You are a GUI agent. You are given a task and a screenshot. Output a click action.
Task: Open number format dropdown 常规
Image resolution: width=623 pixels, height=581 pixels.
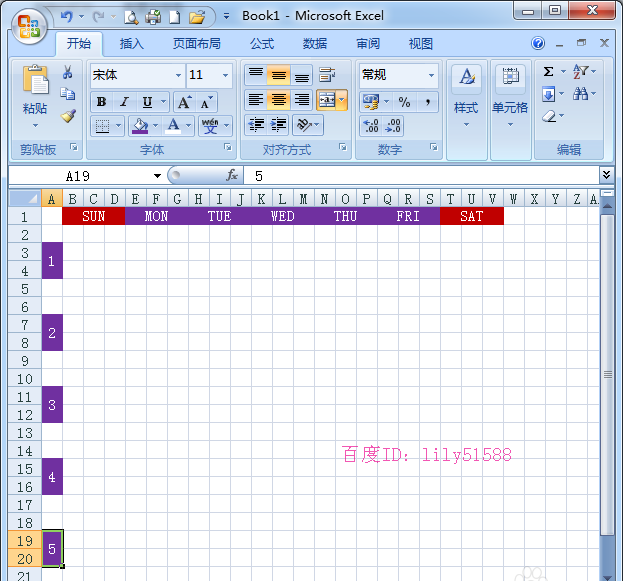click(x=431, y=75)
